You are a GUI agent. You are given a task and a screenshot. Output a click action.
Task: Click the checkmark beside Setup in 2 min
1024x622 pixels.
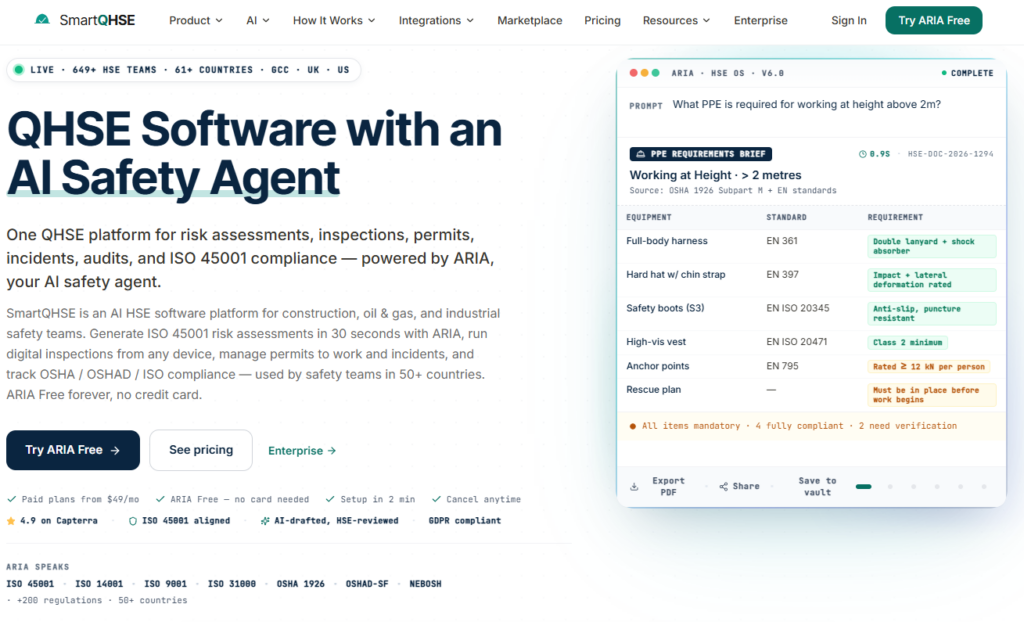[x=330, y=499]
